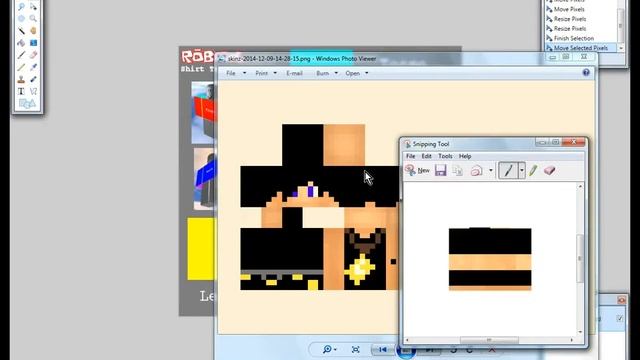Select the Move Selection tool in Paint.NET

click(x=33, y=7)
